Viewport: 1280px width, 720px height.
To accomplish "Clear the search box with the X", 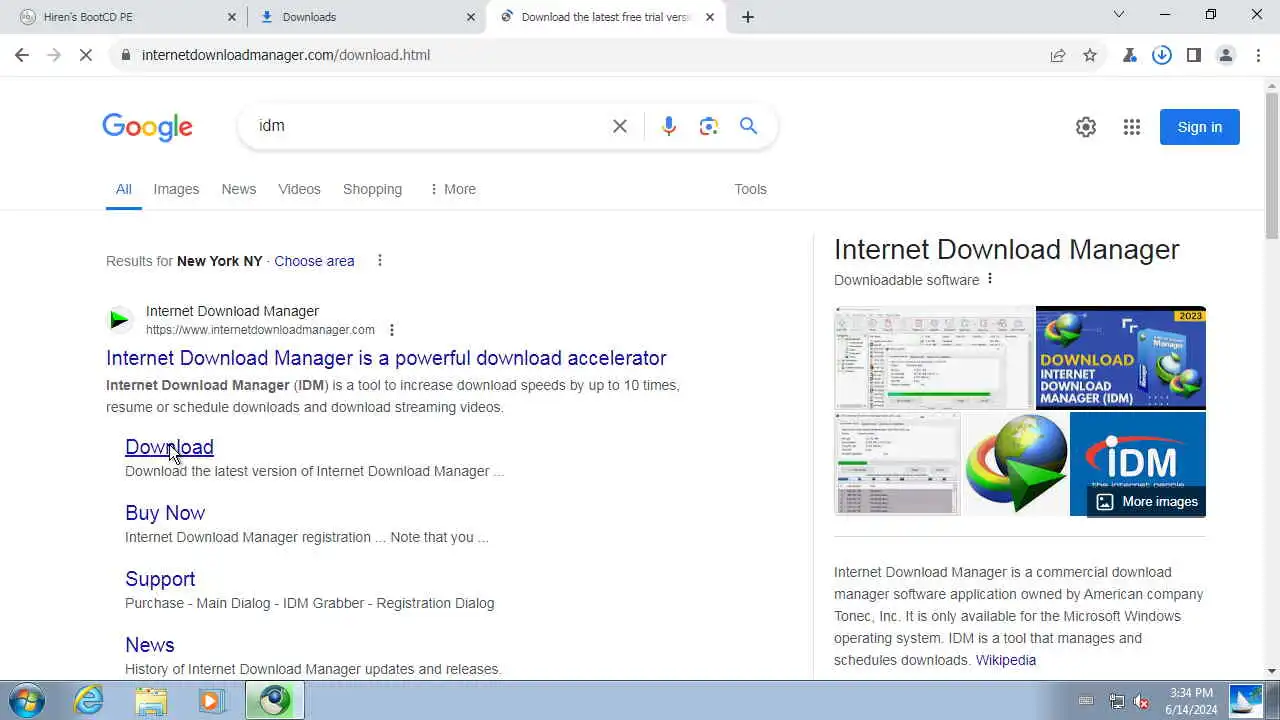I will click(620, 126).
